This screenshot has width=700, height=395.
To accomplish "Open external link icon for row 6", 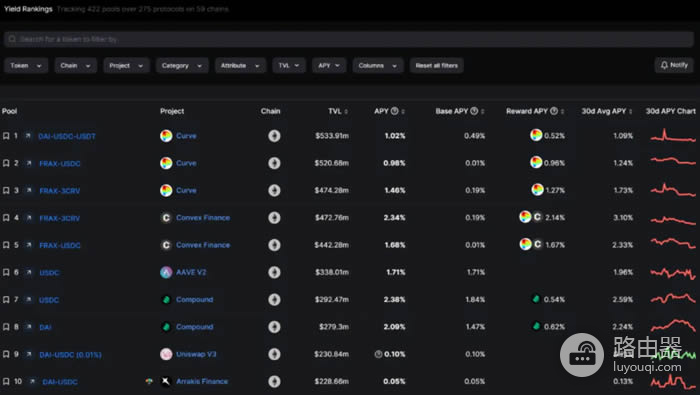I will (29, 272).
